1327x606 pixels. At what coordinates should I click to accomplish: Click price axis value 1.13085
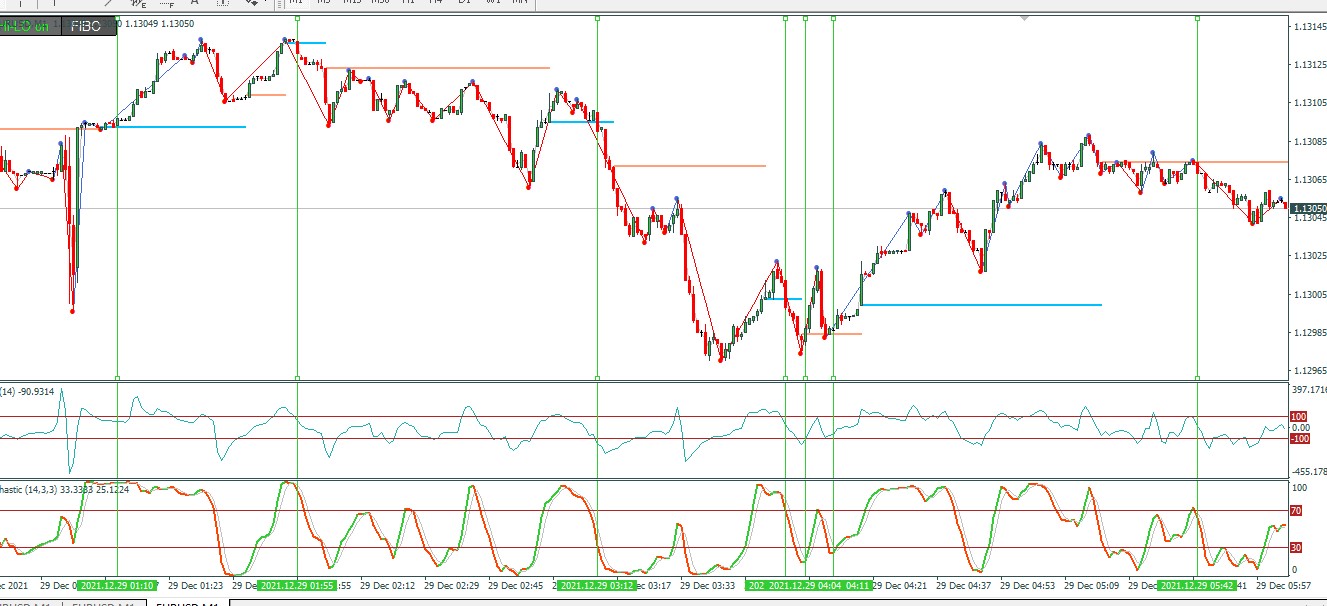pos(1309,141)
